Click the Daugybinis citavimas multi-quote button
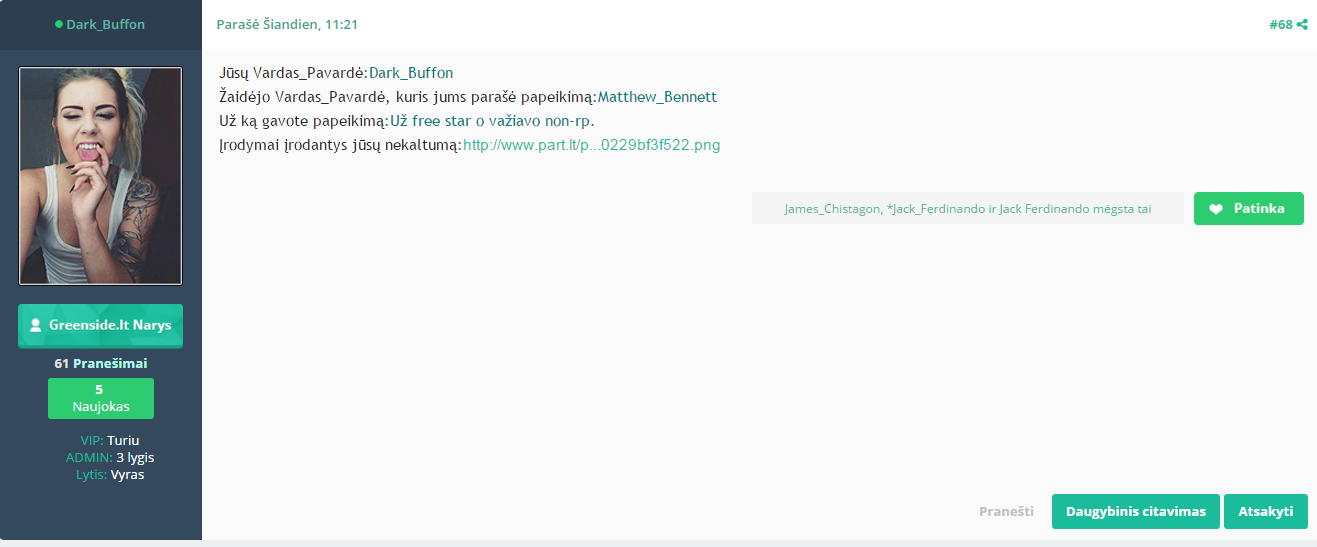1317x547 pixels. 1136,511
